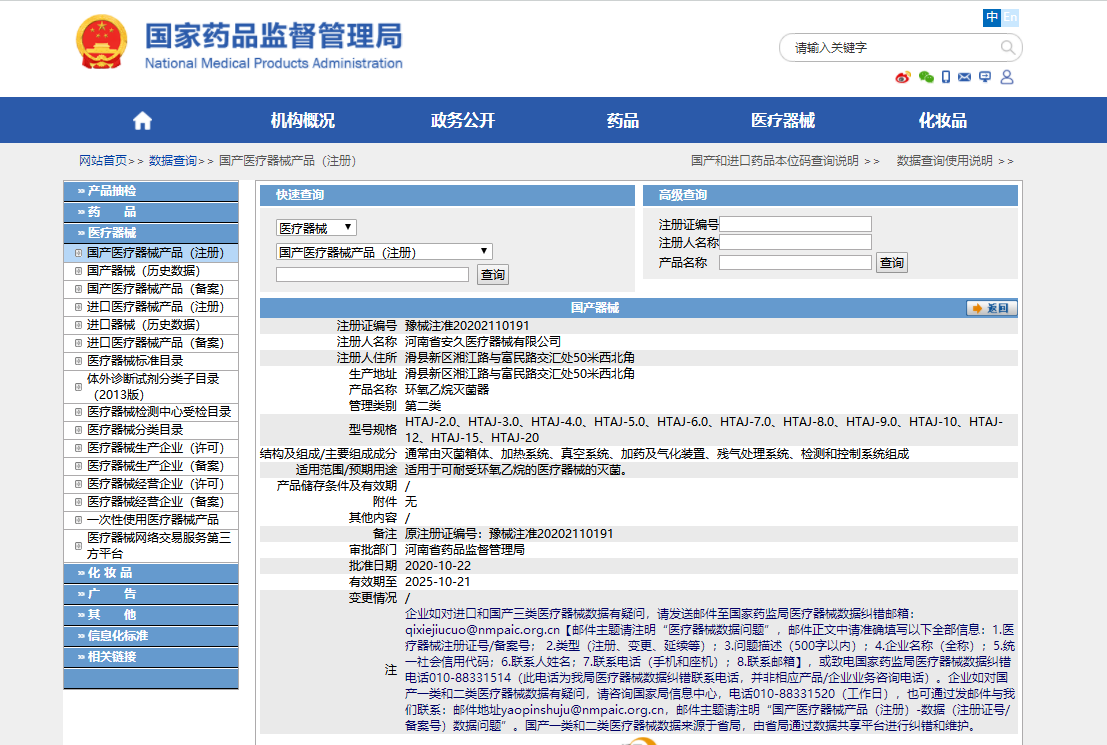This screenshot has width=1107, height=745.
Task: Click 河南省药品监督管理局 approval department value
Action: click(465, 550)
